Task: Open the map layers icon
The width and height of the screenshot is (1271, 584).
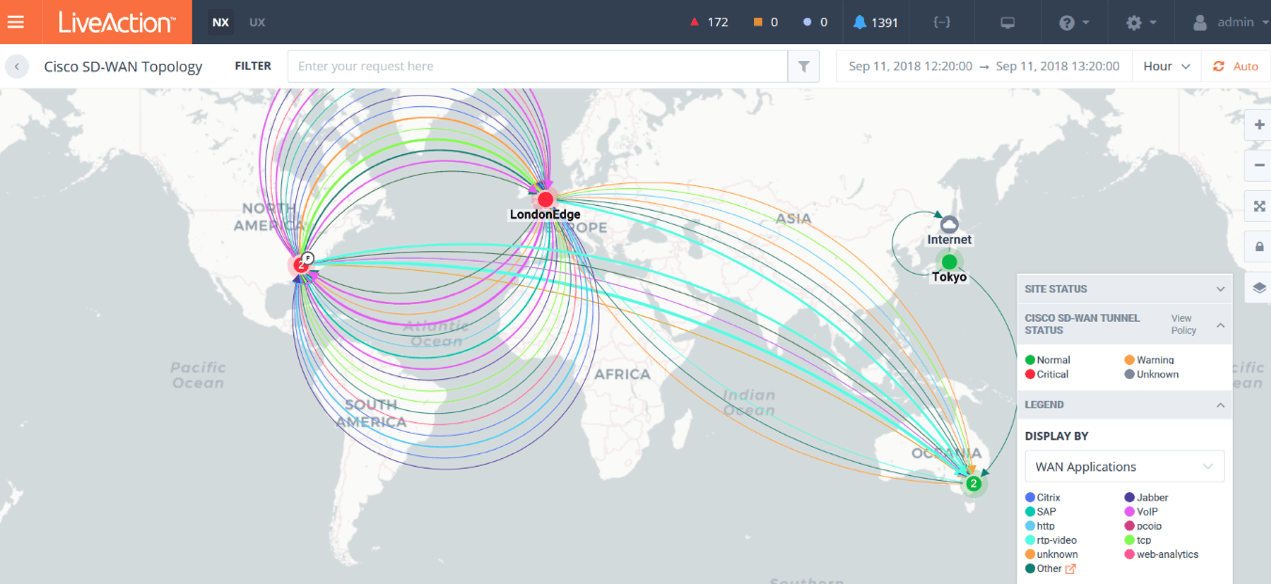Action: (x=1259, y=288)
